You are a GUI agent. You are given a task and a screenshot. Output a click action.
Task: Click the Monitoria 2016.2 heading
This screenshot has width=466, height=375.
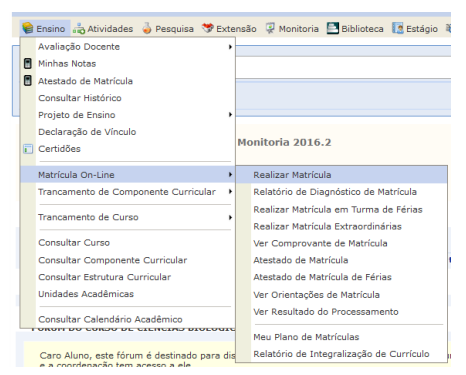click(x=284, y=142)
